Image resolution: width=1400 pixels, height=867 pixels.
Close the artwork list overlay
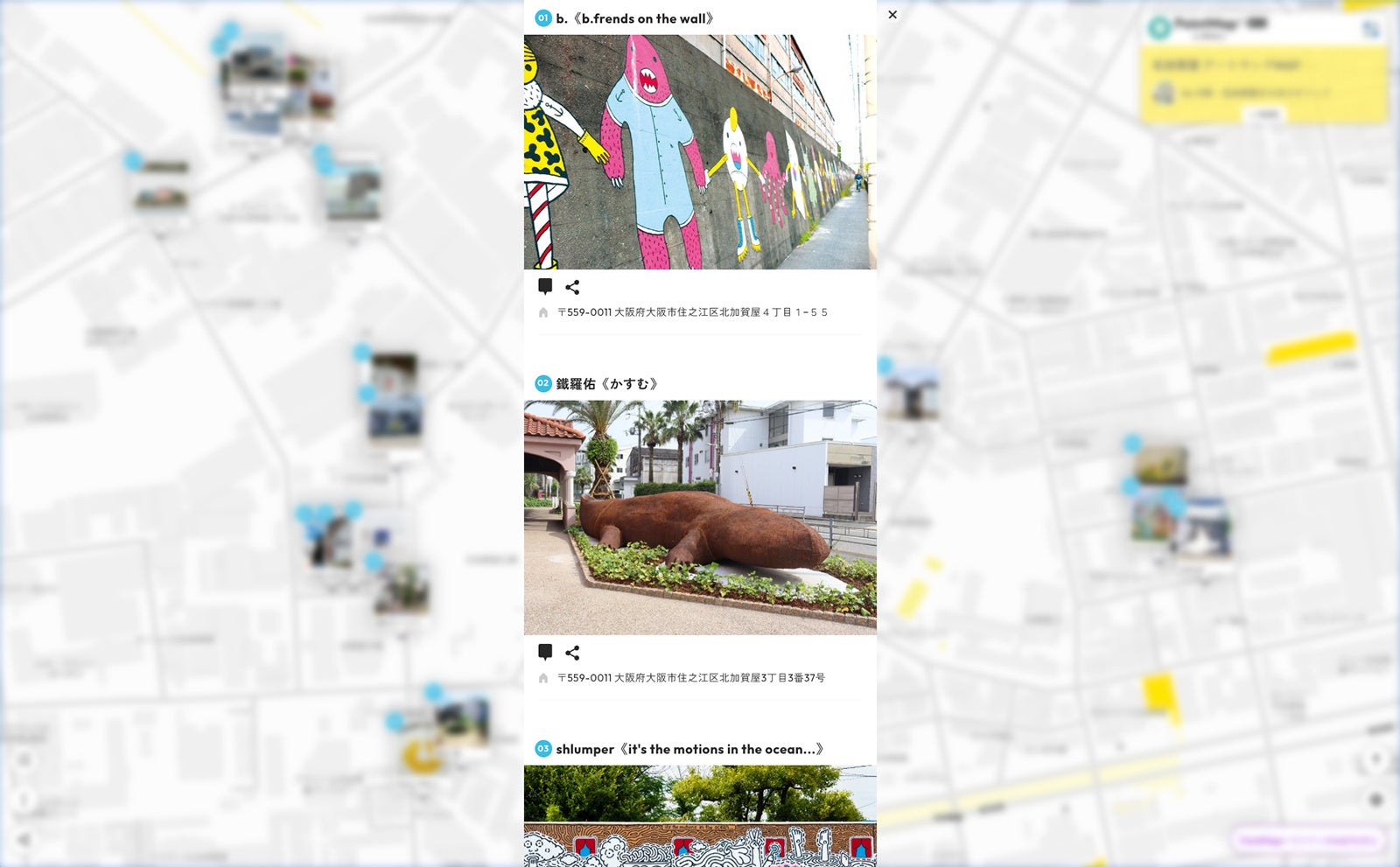coord(892,15)
